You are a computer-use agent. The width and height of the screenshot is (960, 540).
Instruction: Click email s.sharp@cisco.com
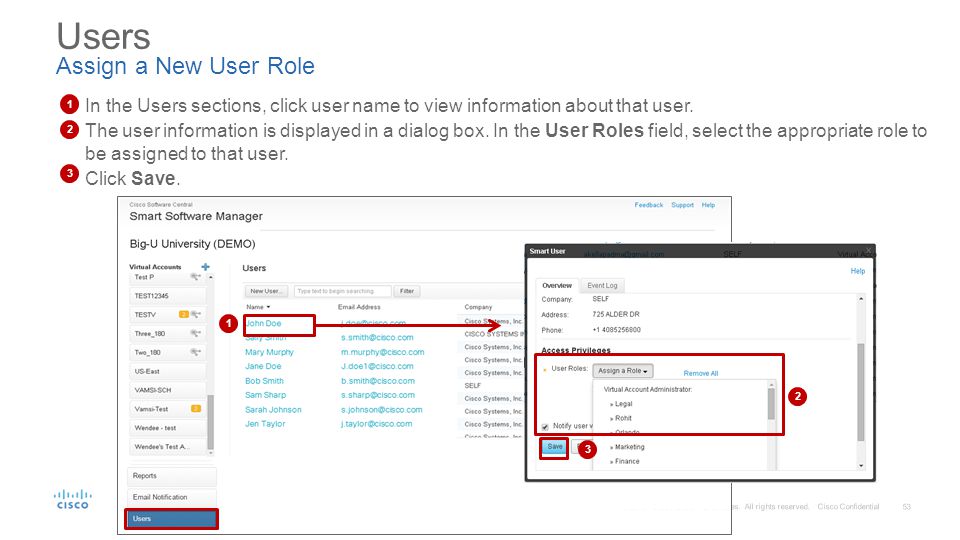[378, 396]
